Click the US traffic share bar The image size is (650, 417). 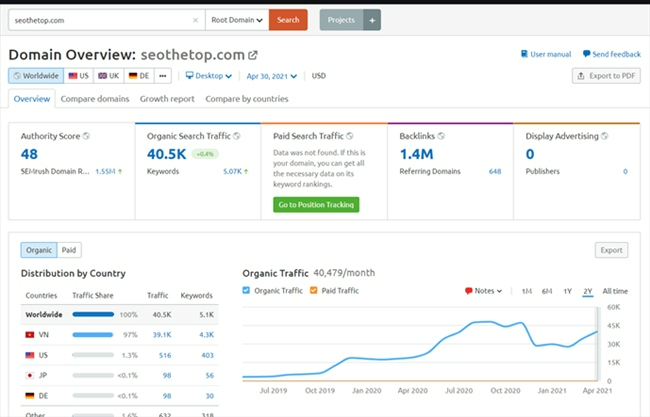pos(93,355)
